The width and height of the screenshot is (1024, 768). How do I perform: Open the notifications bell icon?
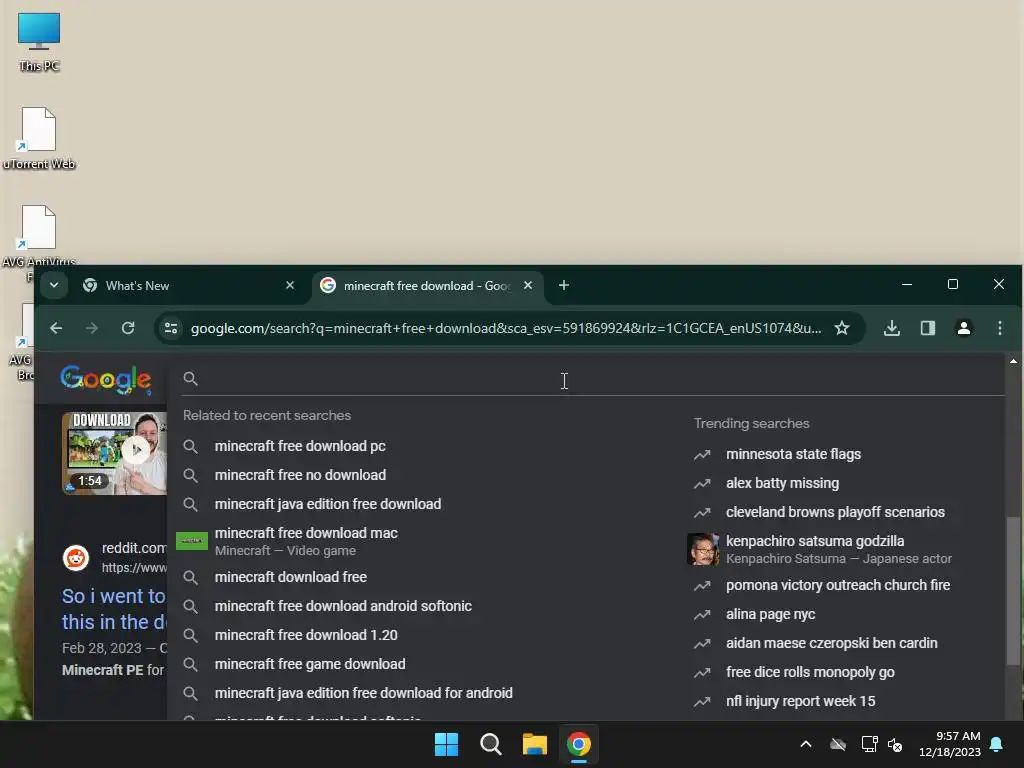pos(997,744)
